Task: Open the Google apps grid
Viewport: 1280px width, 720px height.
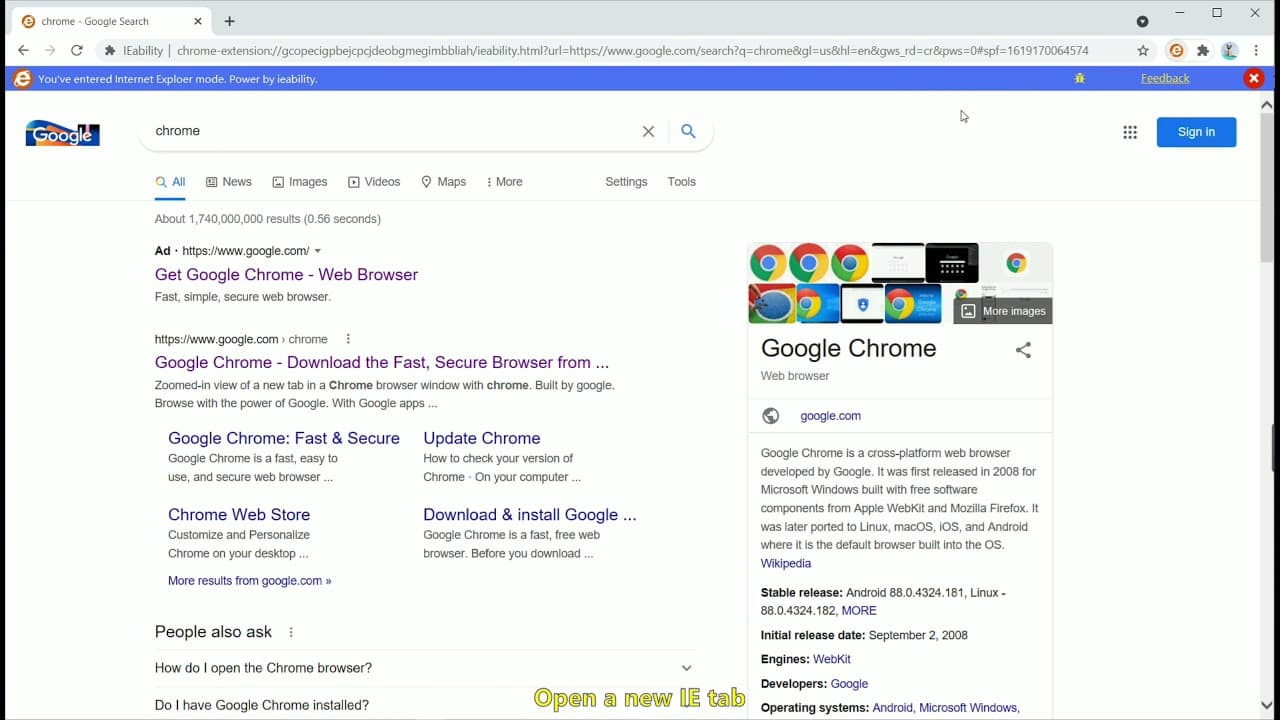Action: (x=1130, y=132)
